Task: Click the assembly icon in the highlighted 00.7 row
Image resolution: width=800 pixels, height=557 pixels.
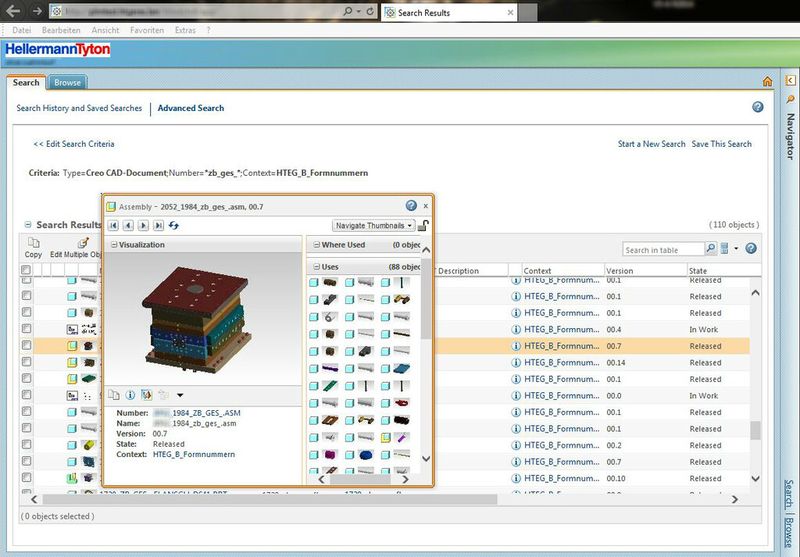Action: coord(72,346)
